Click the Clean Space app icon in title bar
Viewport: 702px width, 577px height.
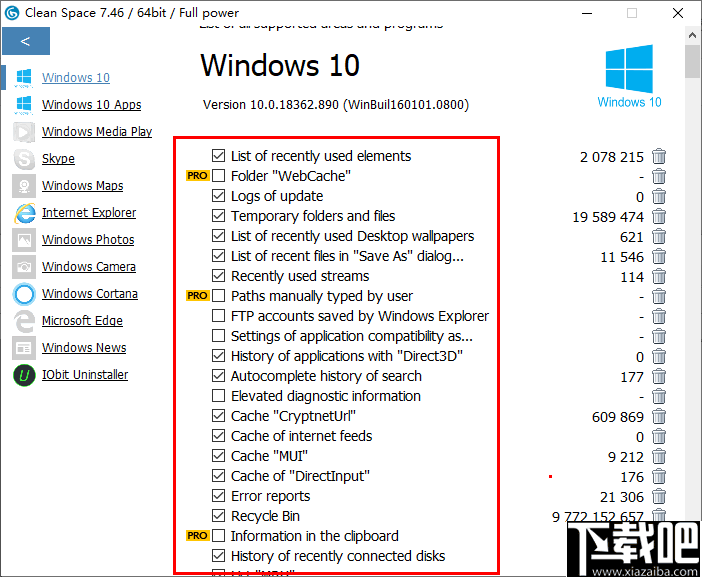point(12,13)
